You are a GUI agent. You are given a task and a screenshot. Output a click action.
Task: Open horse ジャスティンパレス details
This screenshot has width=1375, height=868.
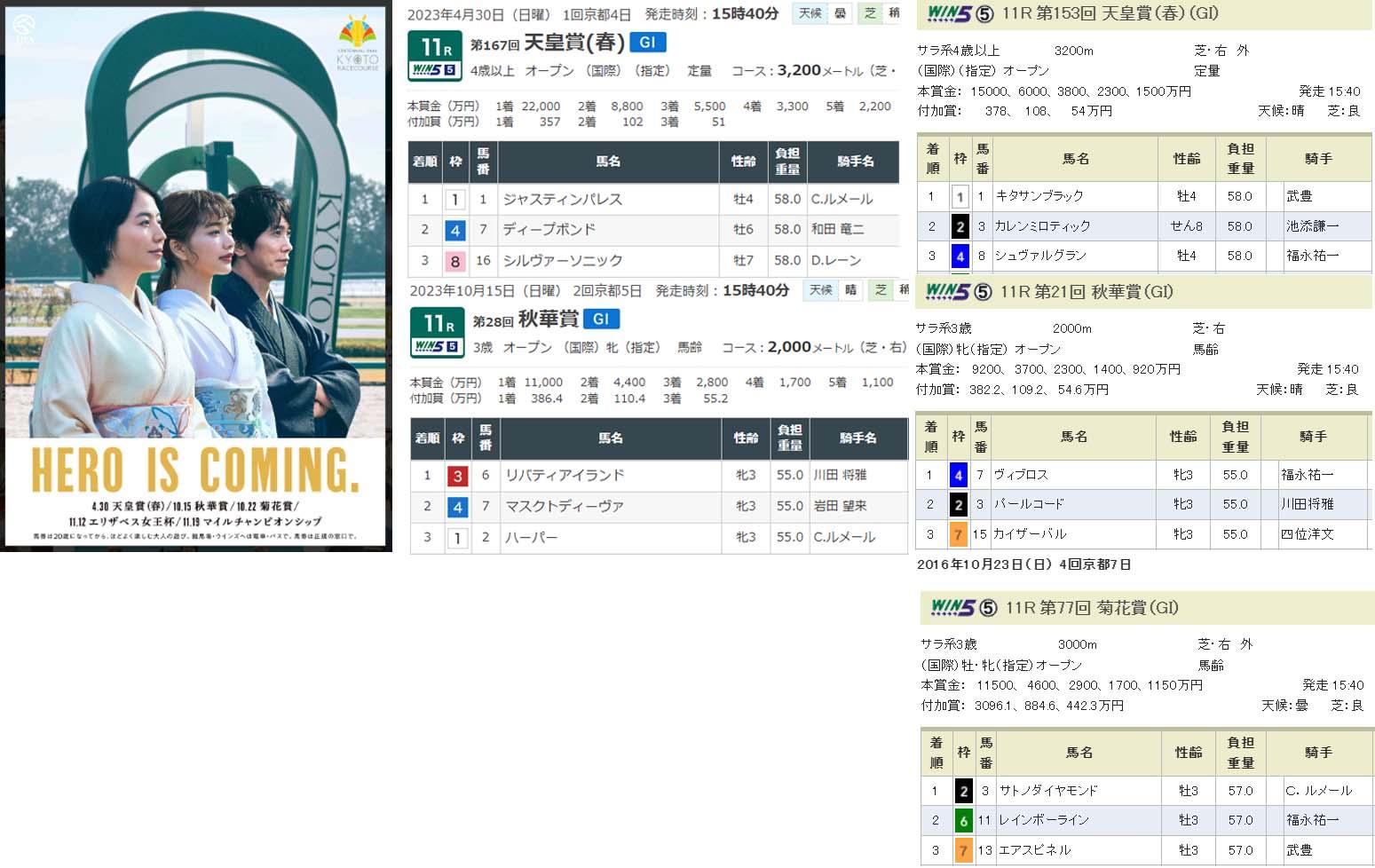pyautogui.click(x=563, y=200)
